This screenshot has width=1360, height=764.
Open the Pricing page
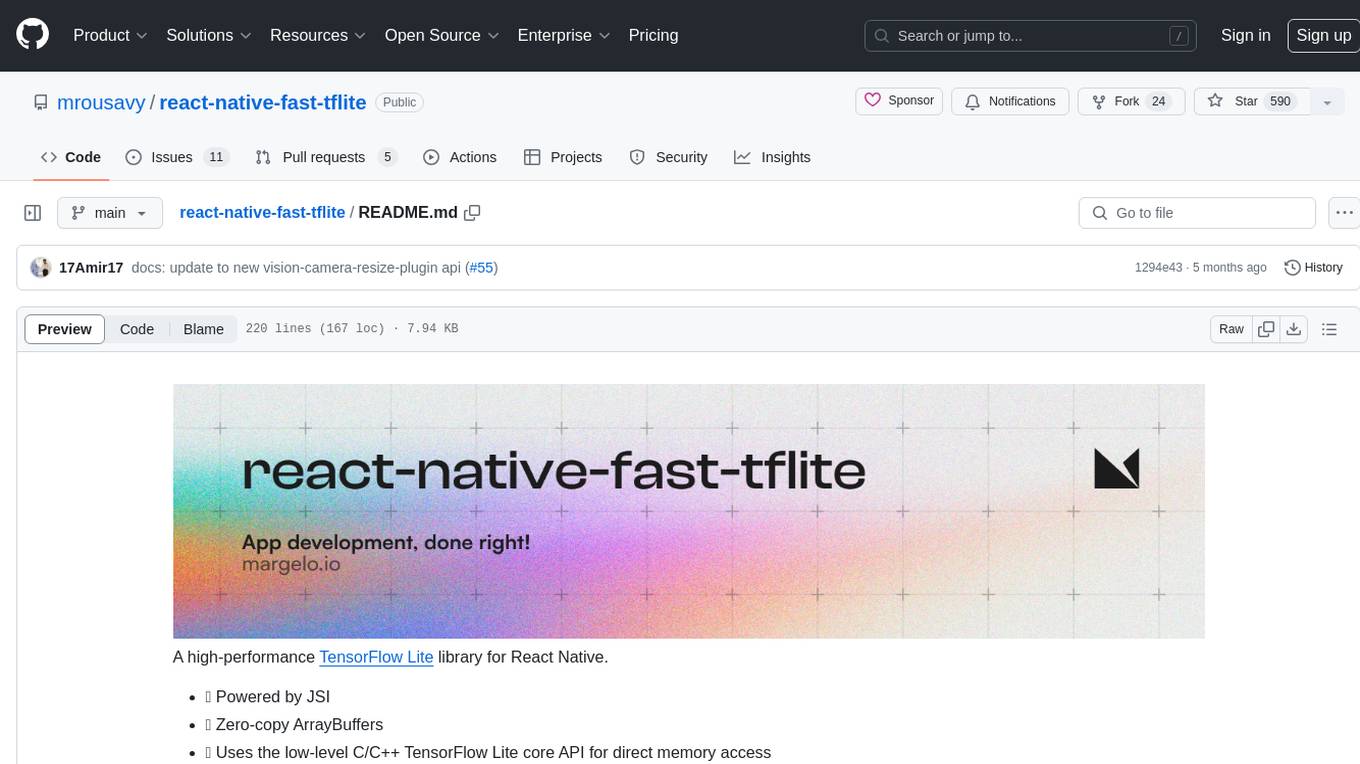tap(653, 35)
